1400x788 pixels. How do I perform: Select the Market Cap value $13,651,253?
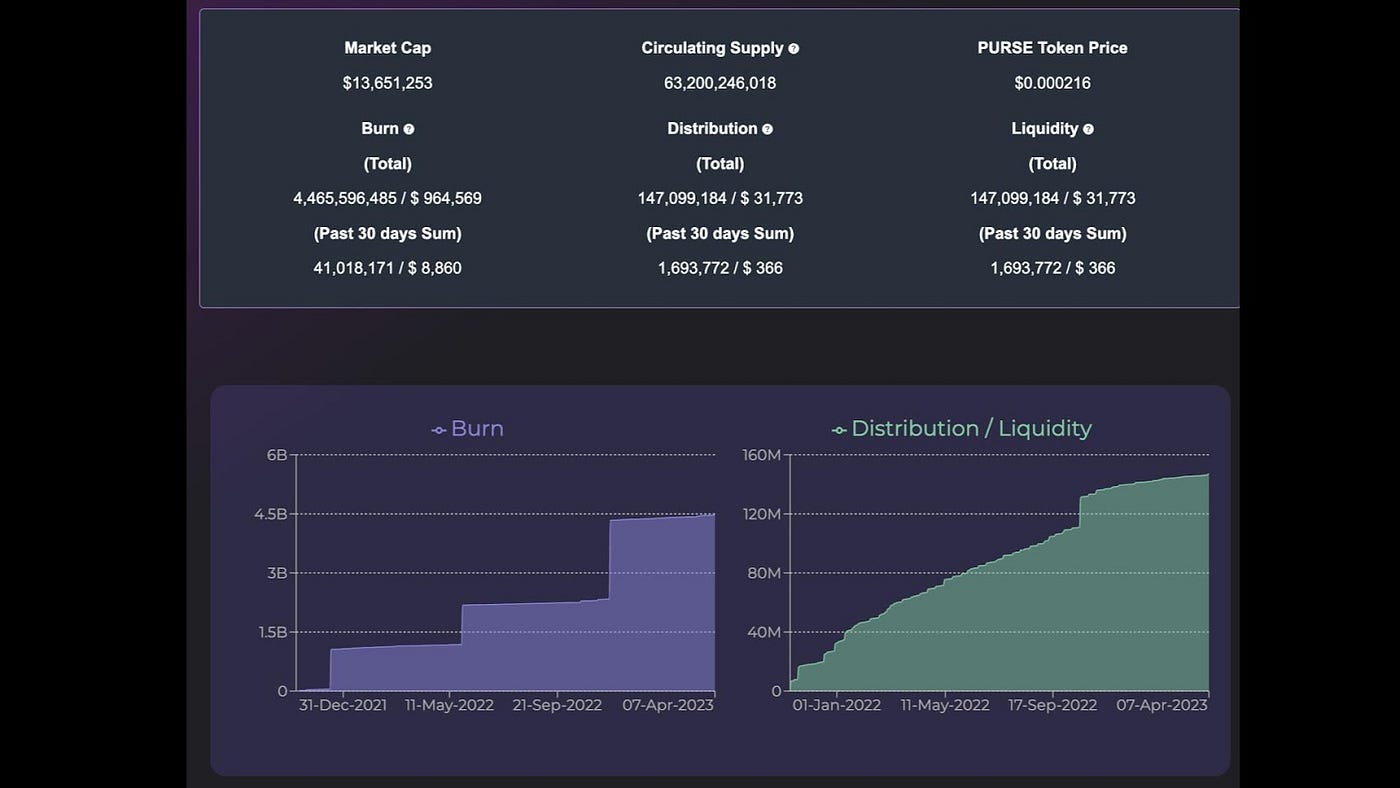pyautogui.click(x=387, y=83)
